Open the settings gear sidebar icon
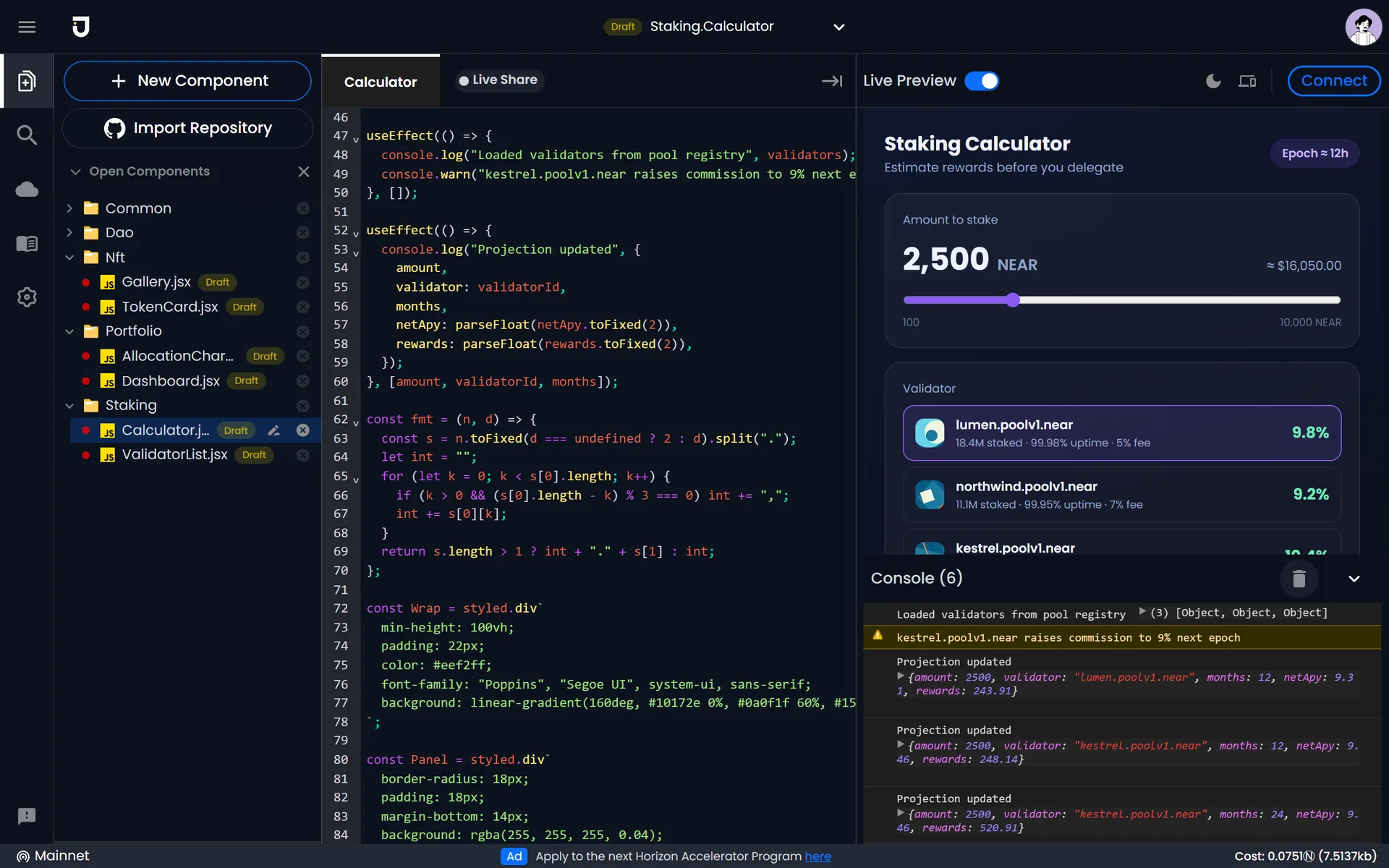This screenshot has width=1389, height=868. (x=27, y=297)
